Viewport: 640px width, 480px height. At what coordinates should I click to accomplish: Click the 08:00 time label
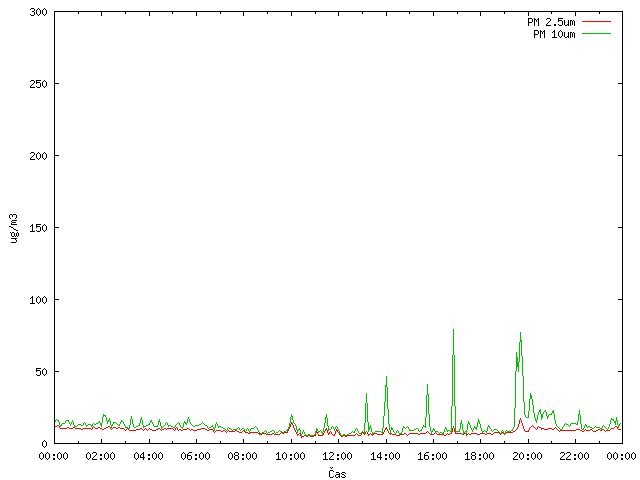click(243, 456)
